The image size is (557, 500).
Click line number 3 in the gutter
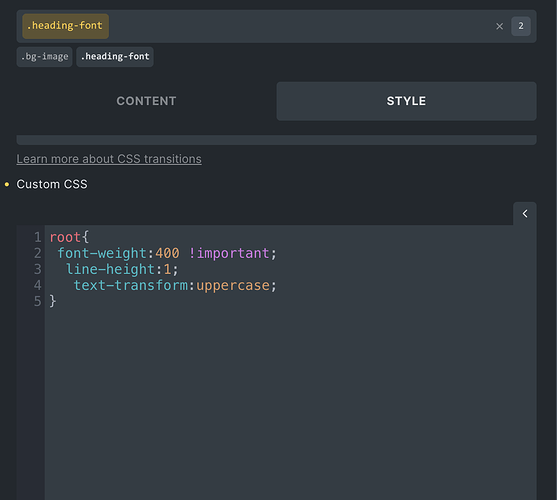(x=37, y=269)
